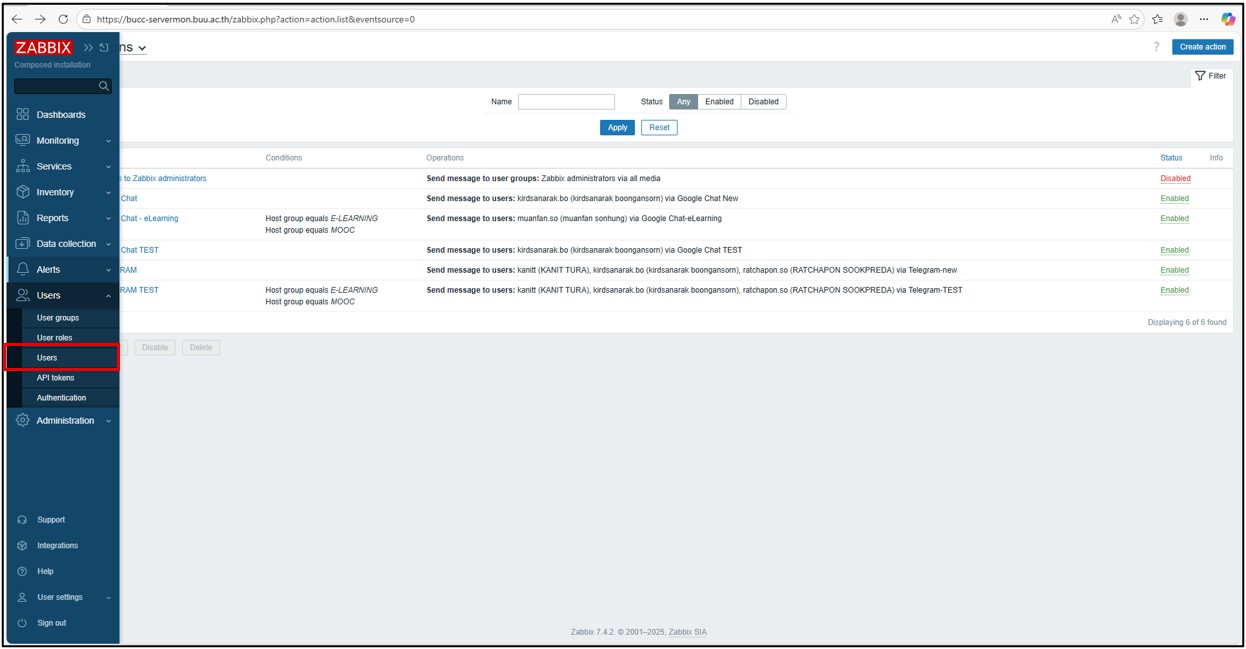Click the Name filter text field
The height and width of the screenshot is (649, 1246).
coord(566,102)
